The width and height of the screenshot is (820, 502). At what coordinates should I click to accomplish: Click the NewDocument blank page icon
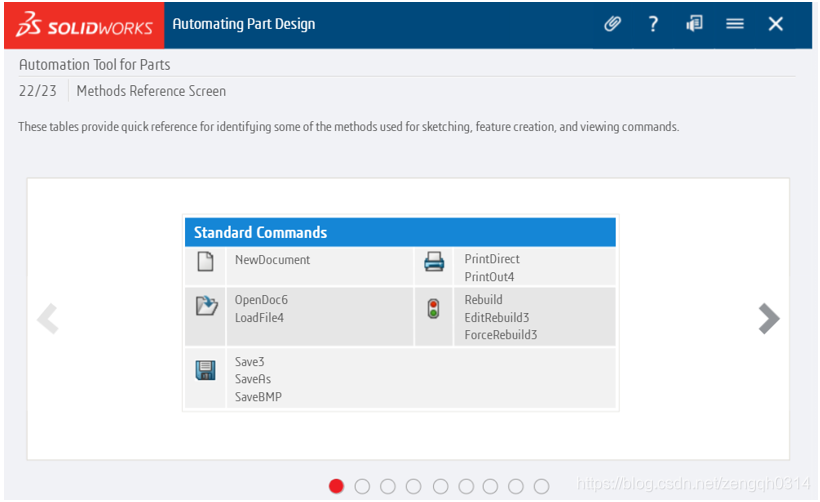pos(205,262)
